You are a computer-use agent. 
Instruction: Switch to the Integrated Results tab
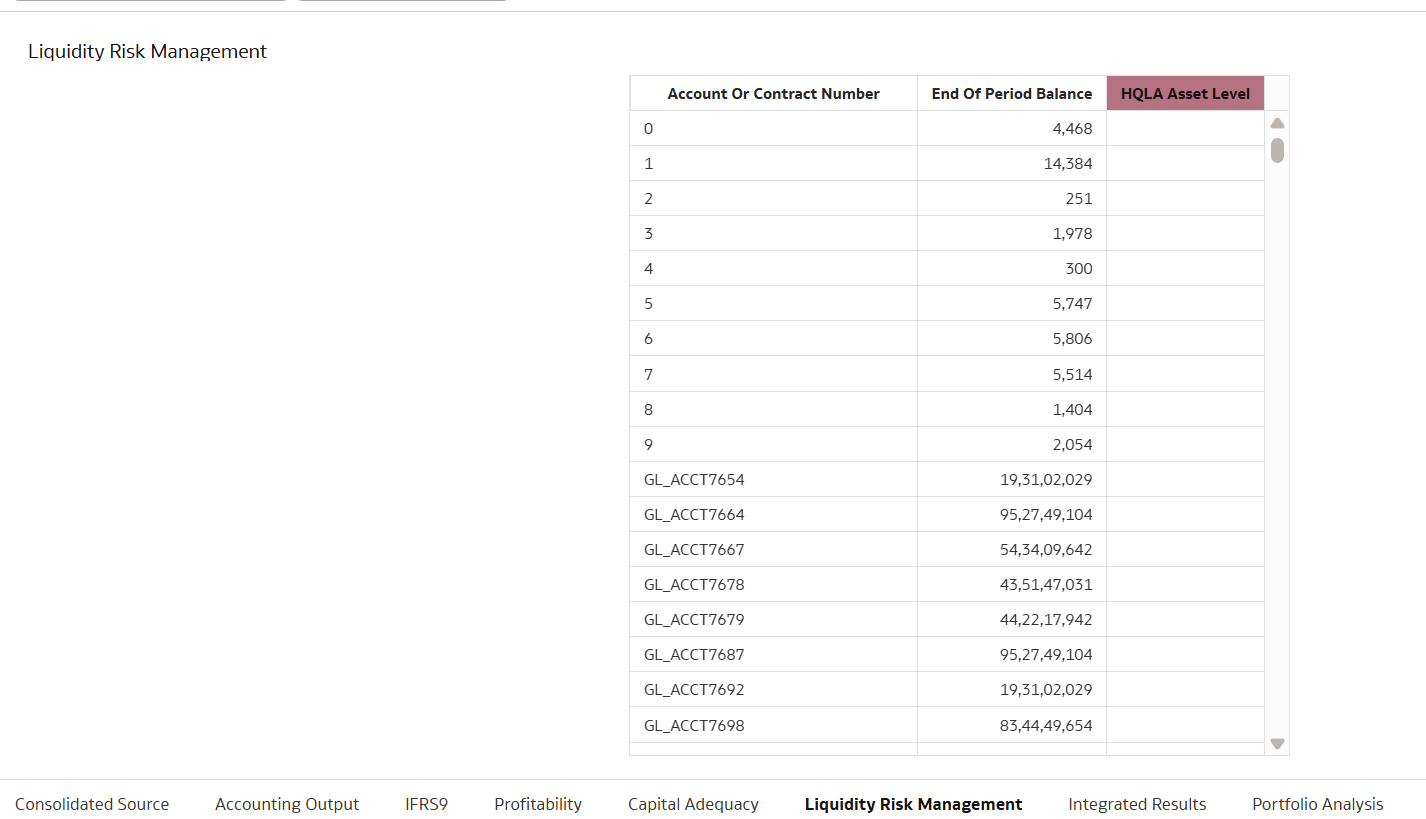click(1136, 803)
